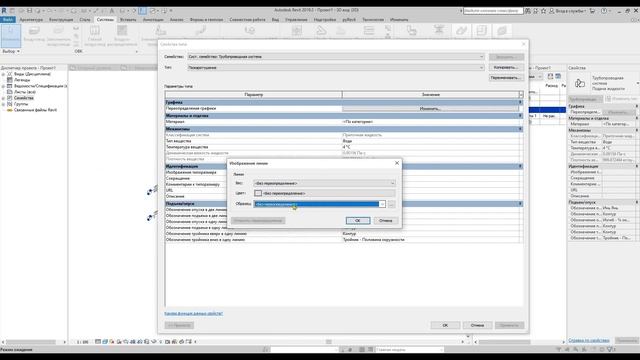
Task: Open the Вес line weight dropdown
Action: click(324, 183)
